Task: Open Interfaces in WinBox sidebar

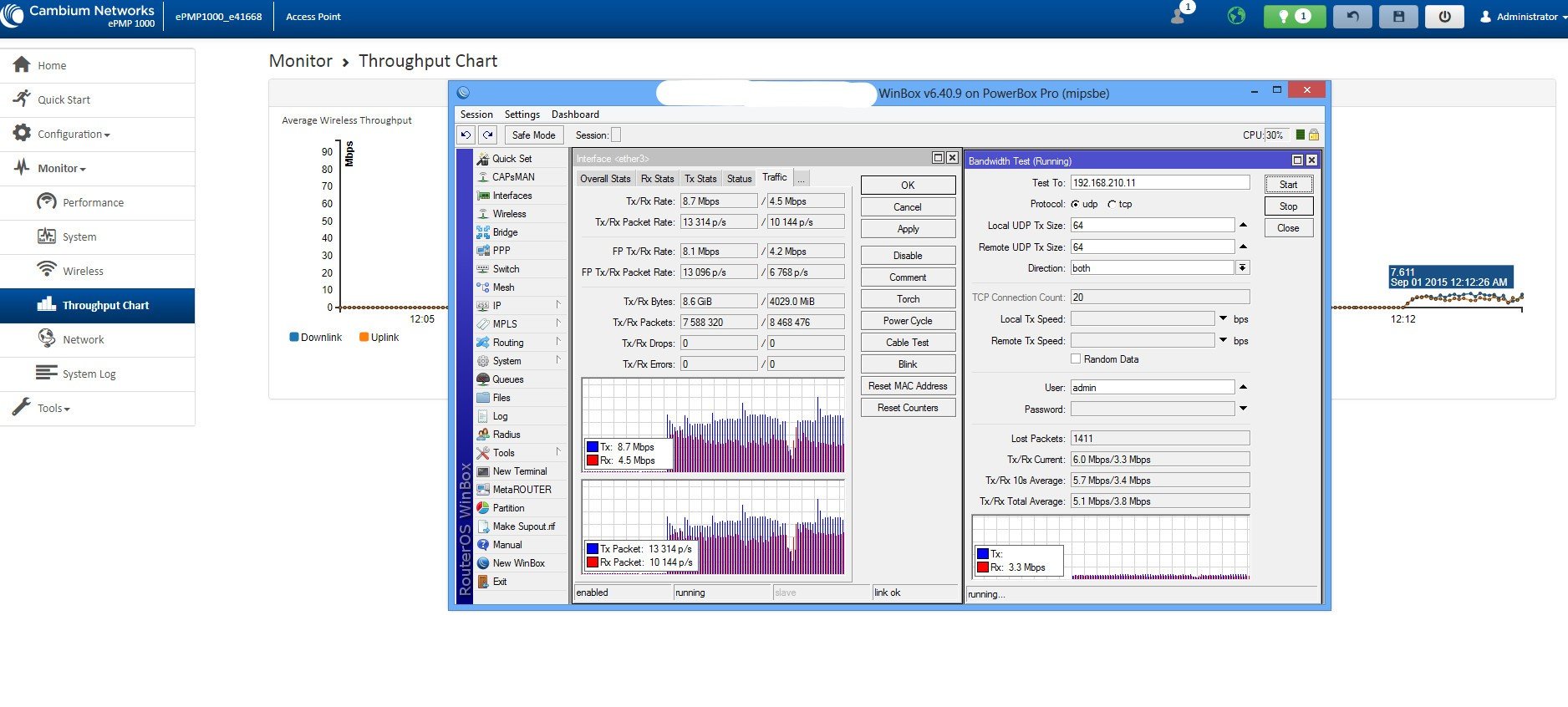Action: pyautogui.click(x=512, y=196)
